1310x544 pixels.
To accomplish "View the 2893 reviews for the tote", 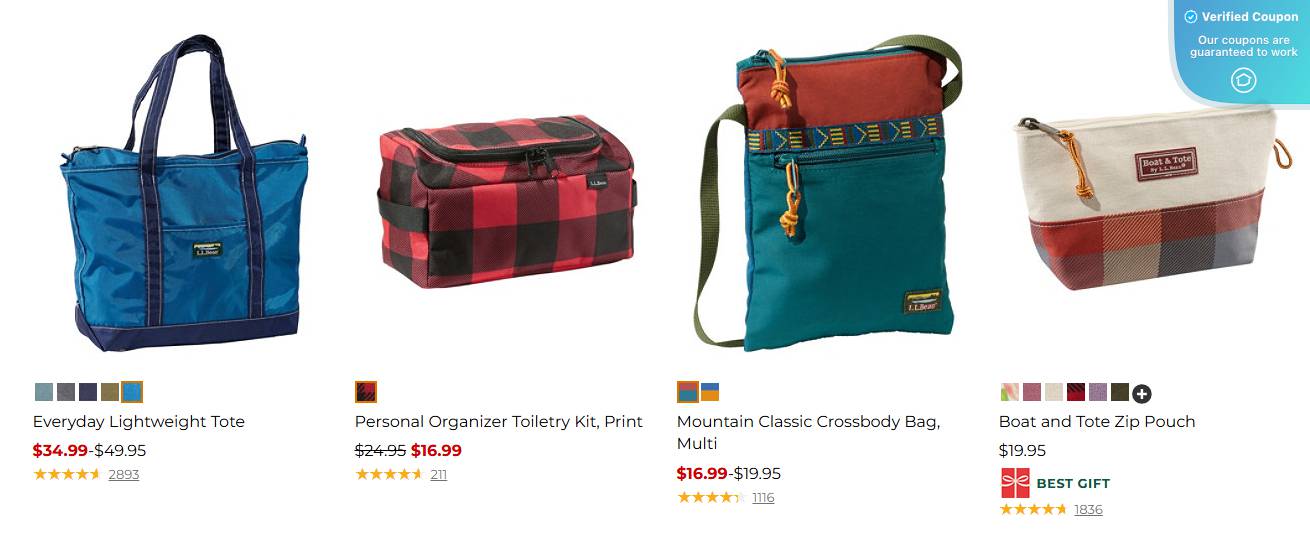I will (124, 474).
